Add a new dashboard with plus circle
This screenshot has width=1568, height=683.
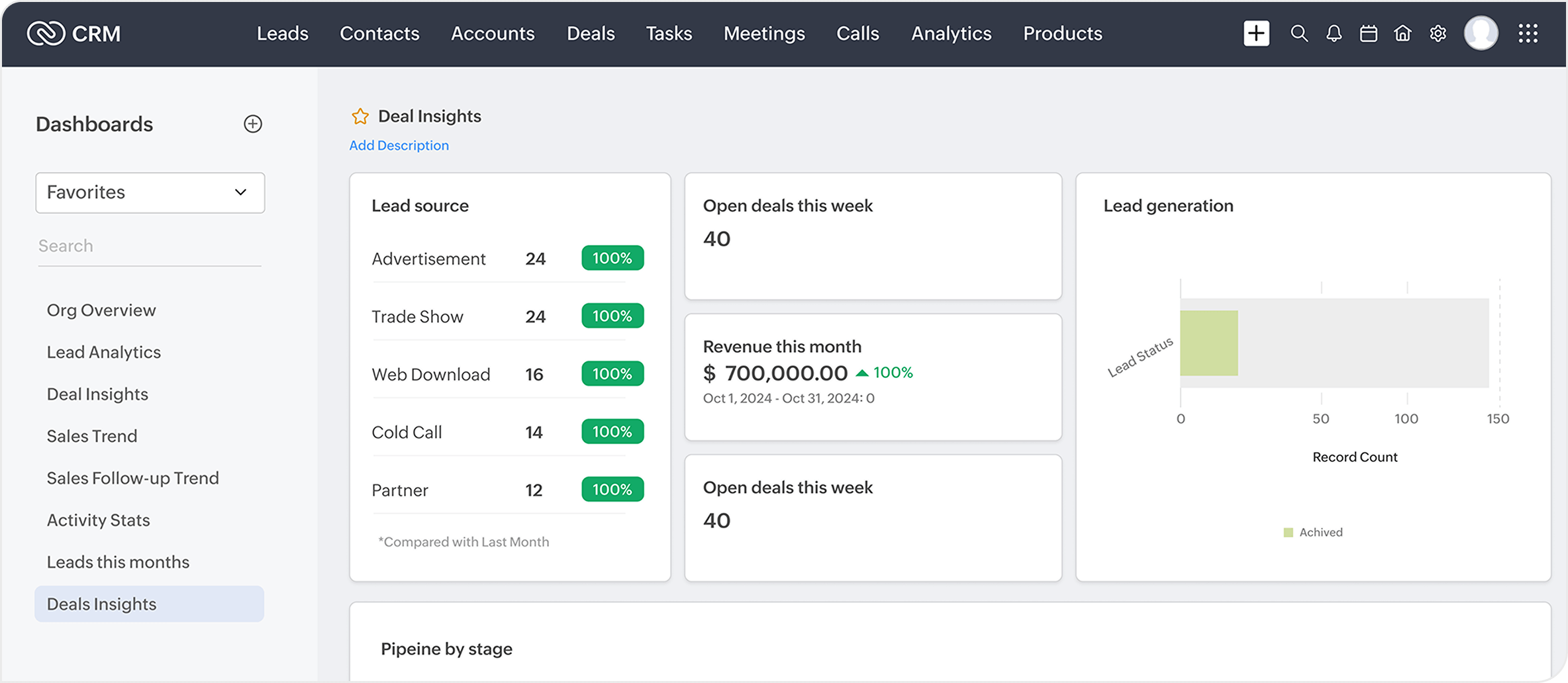coord(253,124)
